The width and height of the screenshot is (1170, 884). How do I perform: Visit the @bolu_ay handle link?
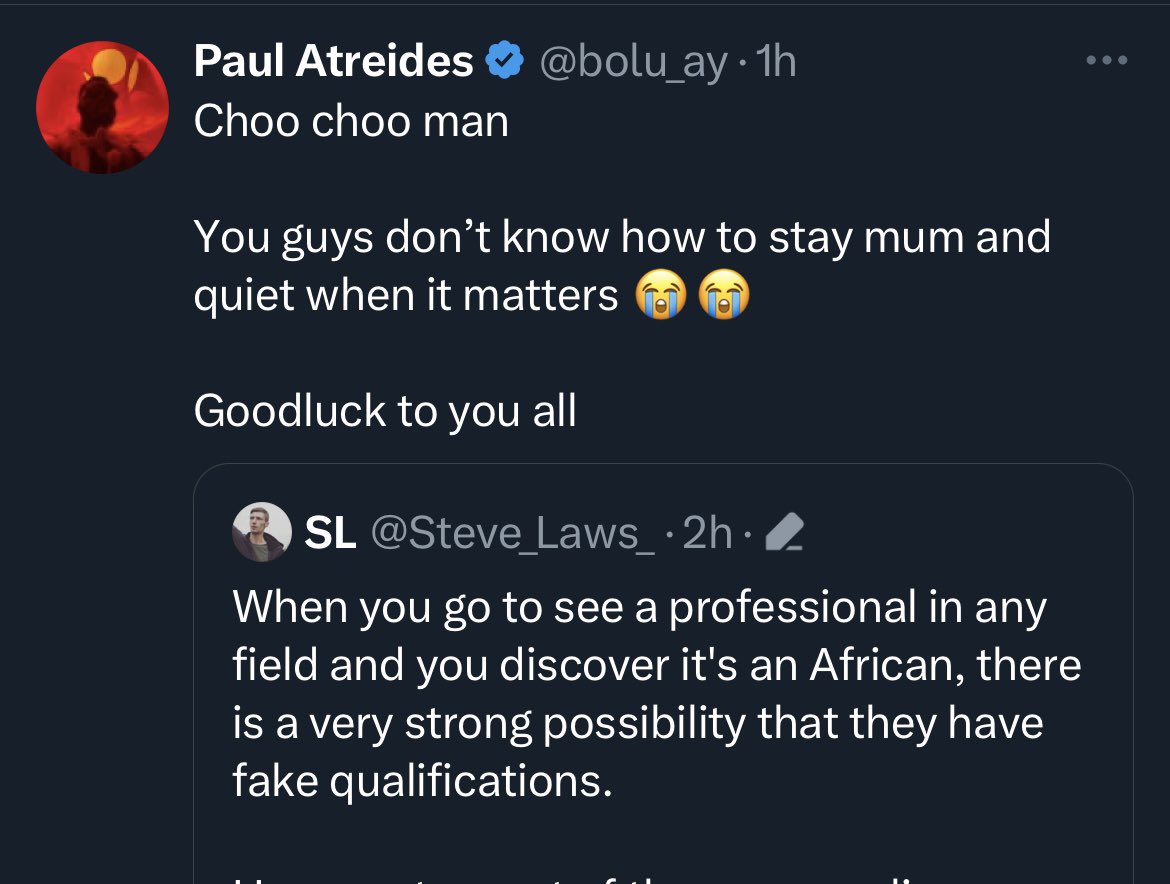tap(632, 62)
